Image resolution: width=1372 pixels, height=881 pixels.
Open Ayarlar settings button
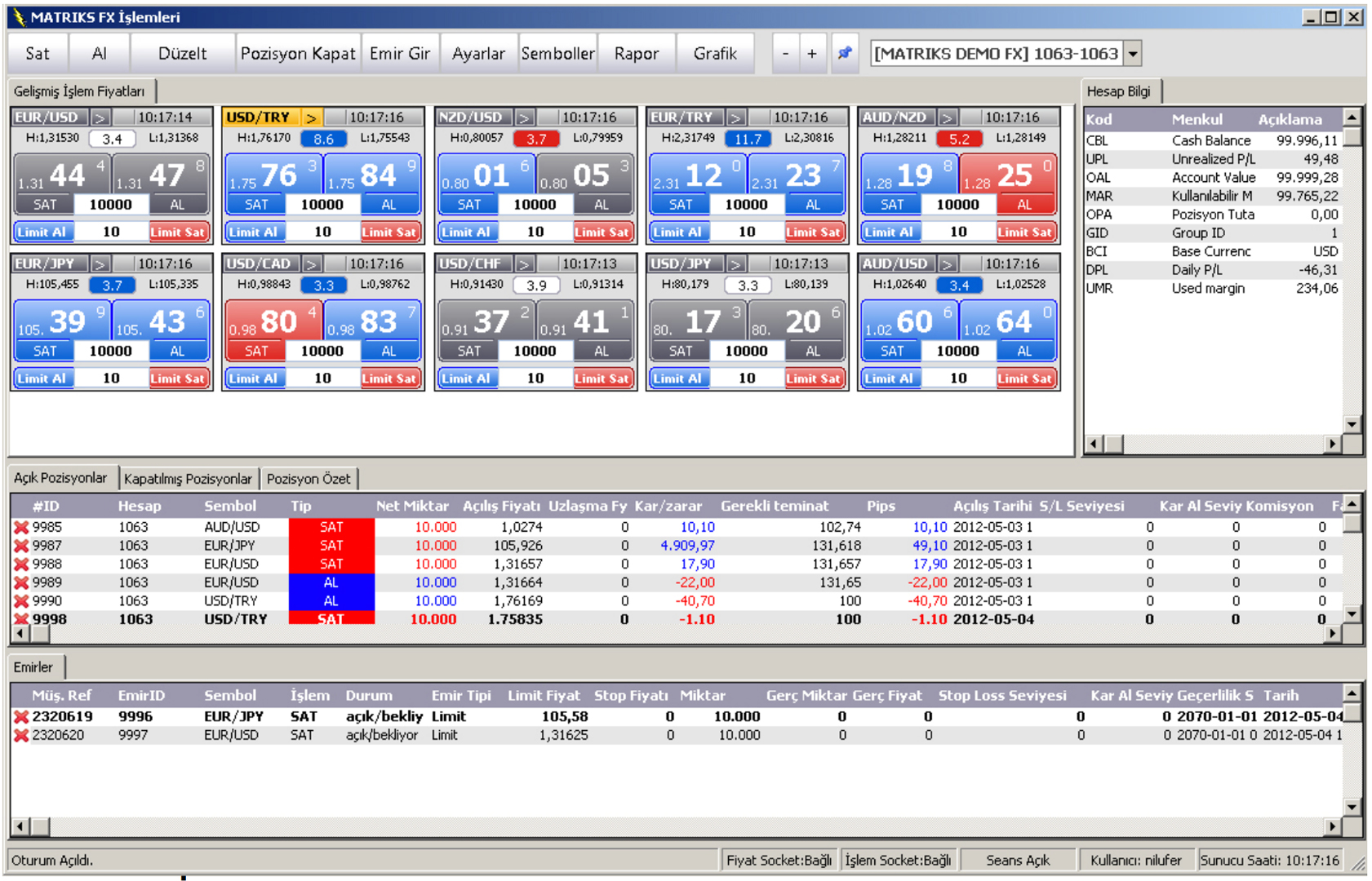pyautogui.click(x=479, y=54)
